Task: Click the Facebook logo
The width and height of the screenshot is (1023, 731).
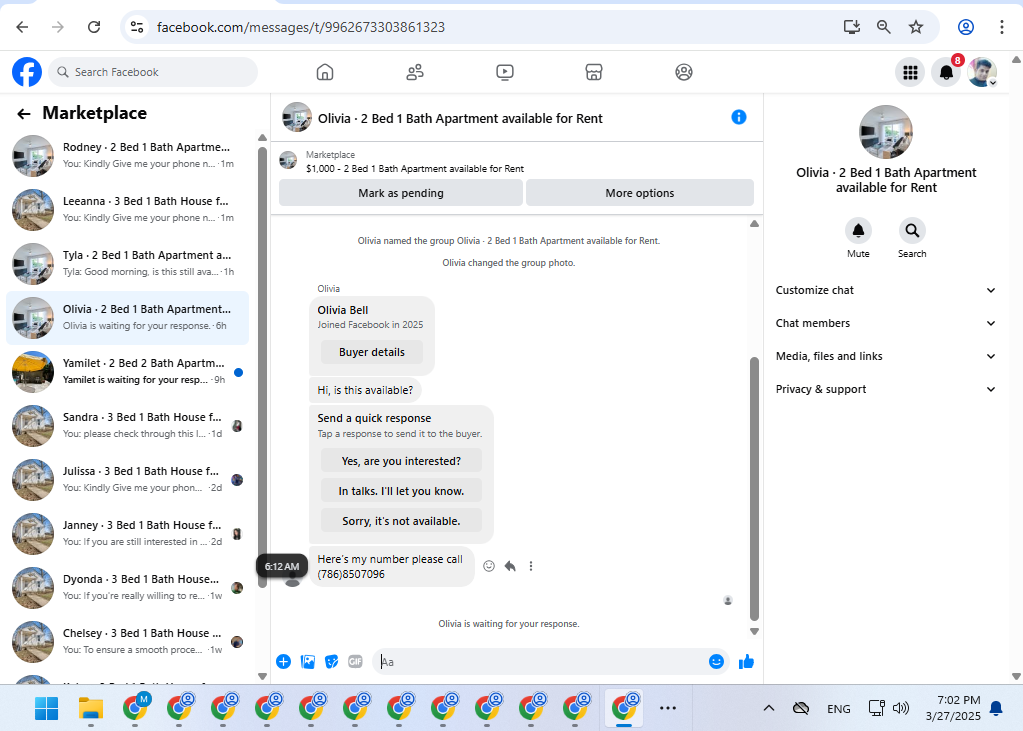Action: pyautogui.click(x=27, y=72)
